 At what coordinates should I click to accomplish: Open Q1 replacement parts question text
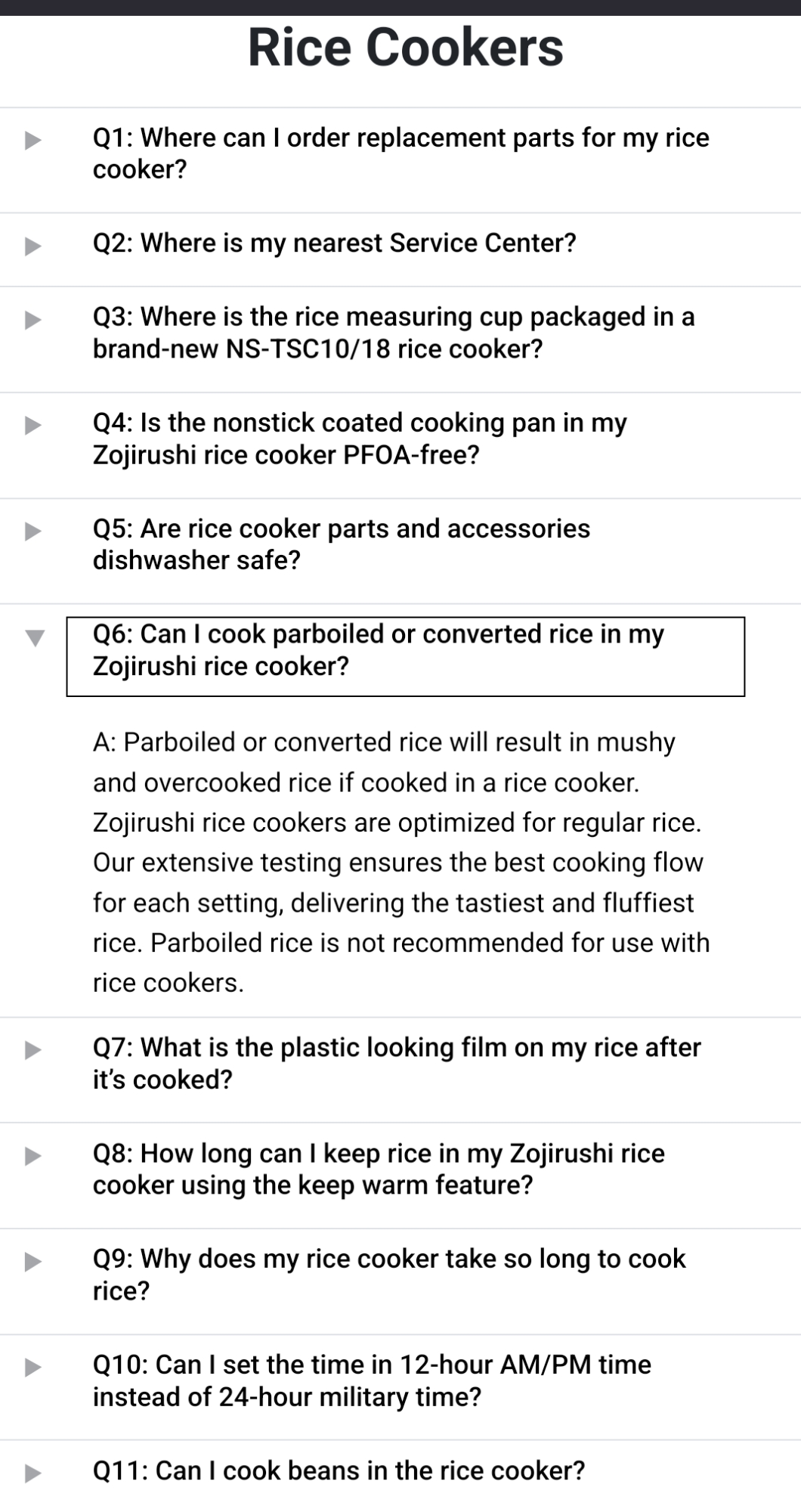pyautogui.click(x=400, y=153)
